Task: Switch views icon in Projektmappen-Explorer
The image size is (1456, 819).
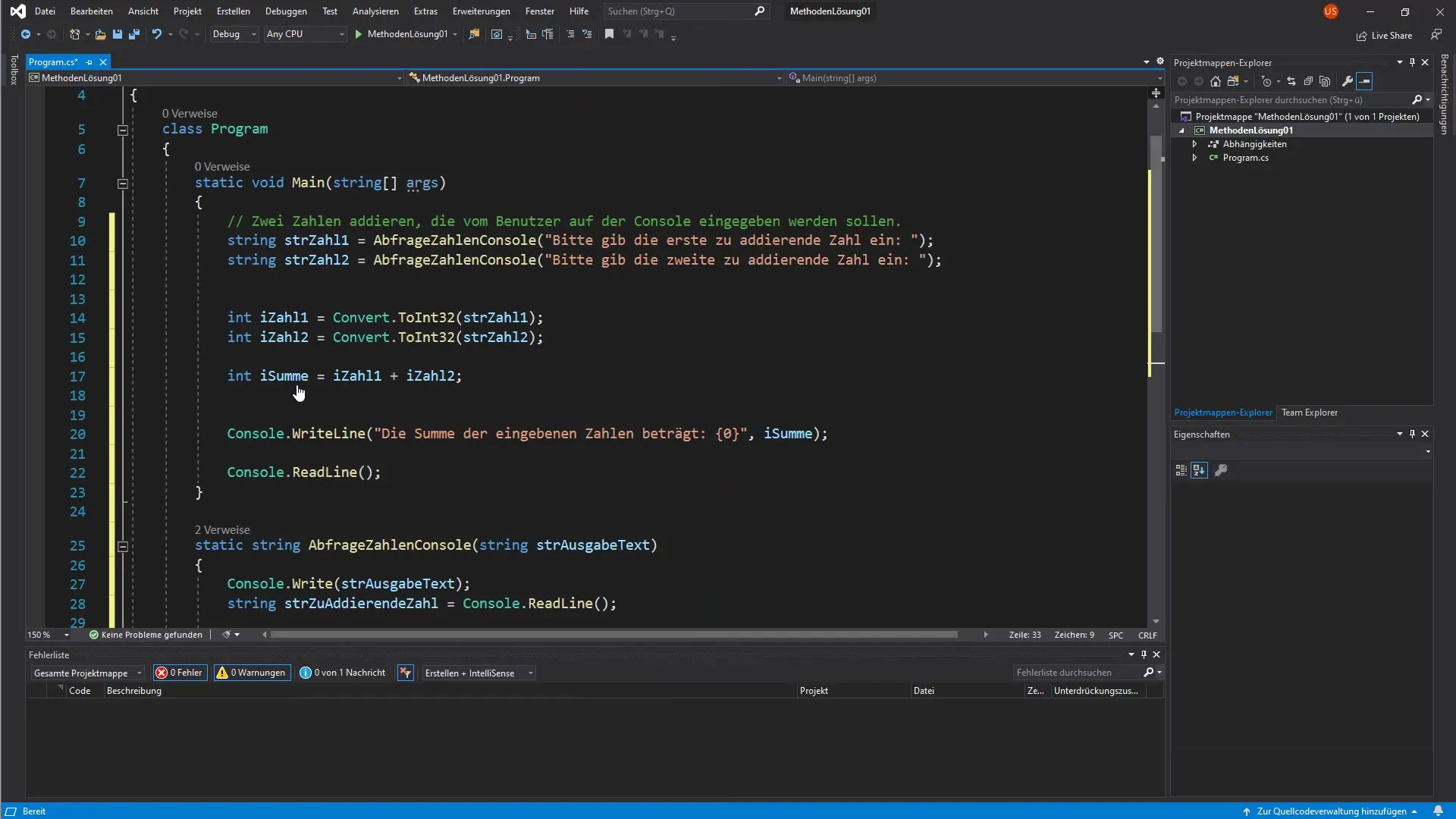Action: pyautogui.click(x=1234, y=81)
